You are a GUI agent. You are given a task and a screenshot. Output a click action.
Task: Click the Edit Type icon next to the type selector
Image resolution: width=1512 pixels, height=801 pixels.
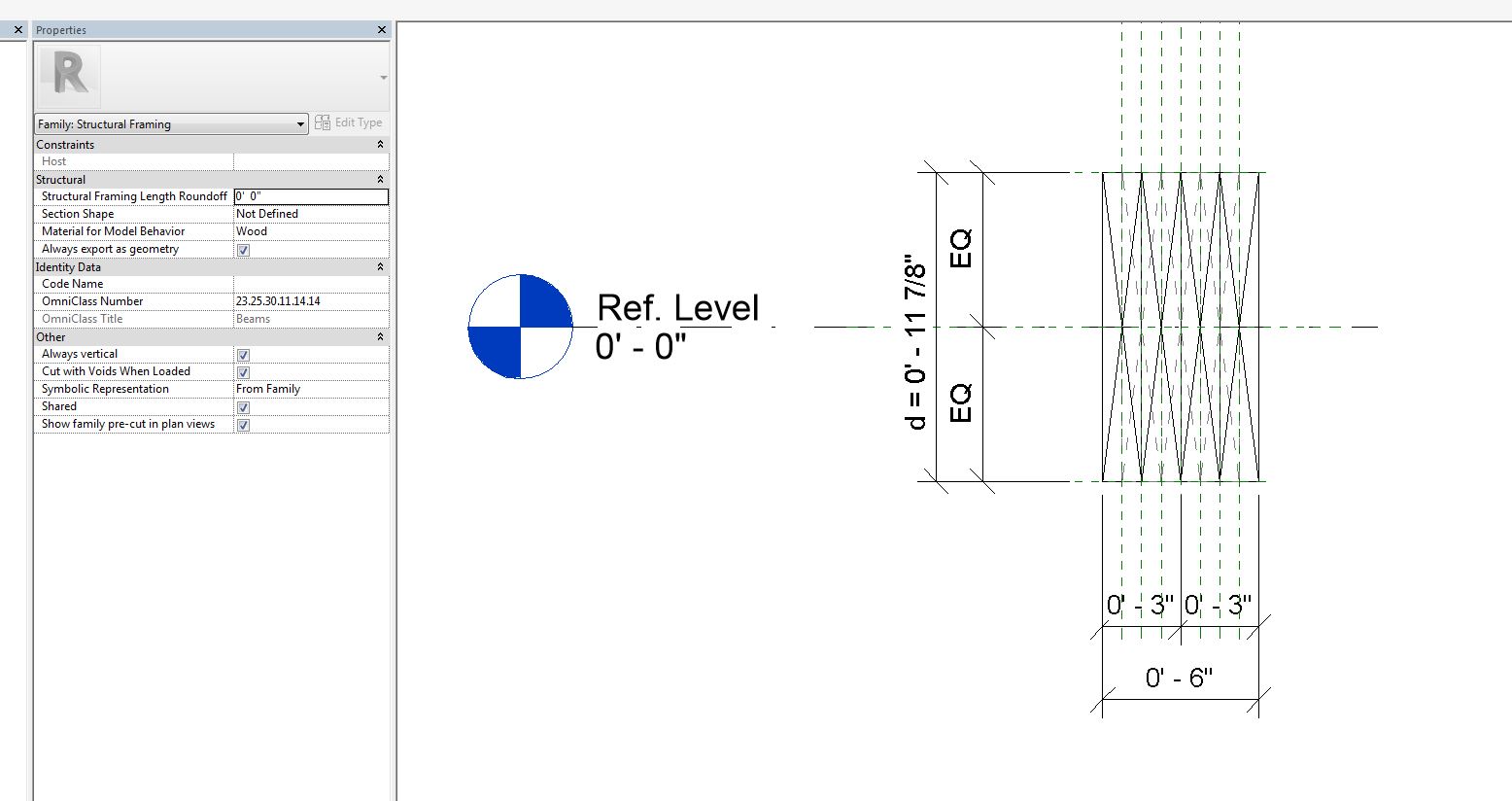click(322, 122)
